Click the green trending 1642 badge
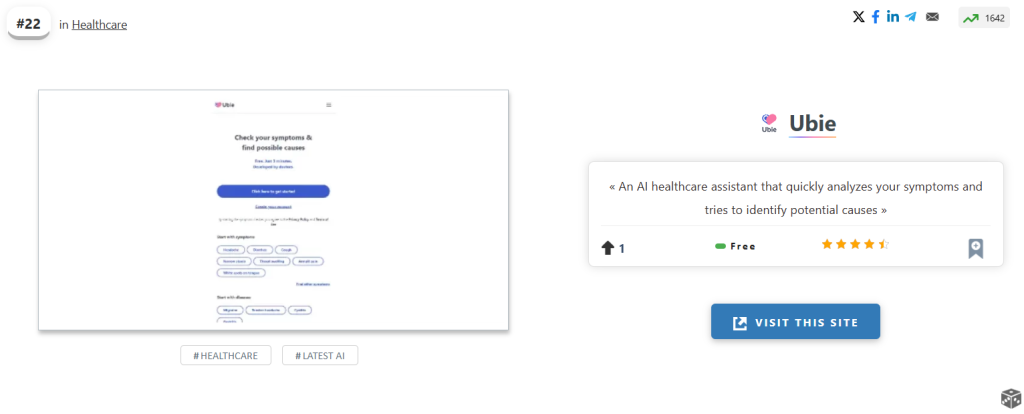This screenshot has width=1024, height=414. point(984,18)
